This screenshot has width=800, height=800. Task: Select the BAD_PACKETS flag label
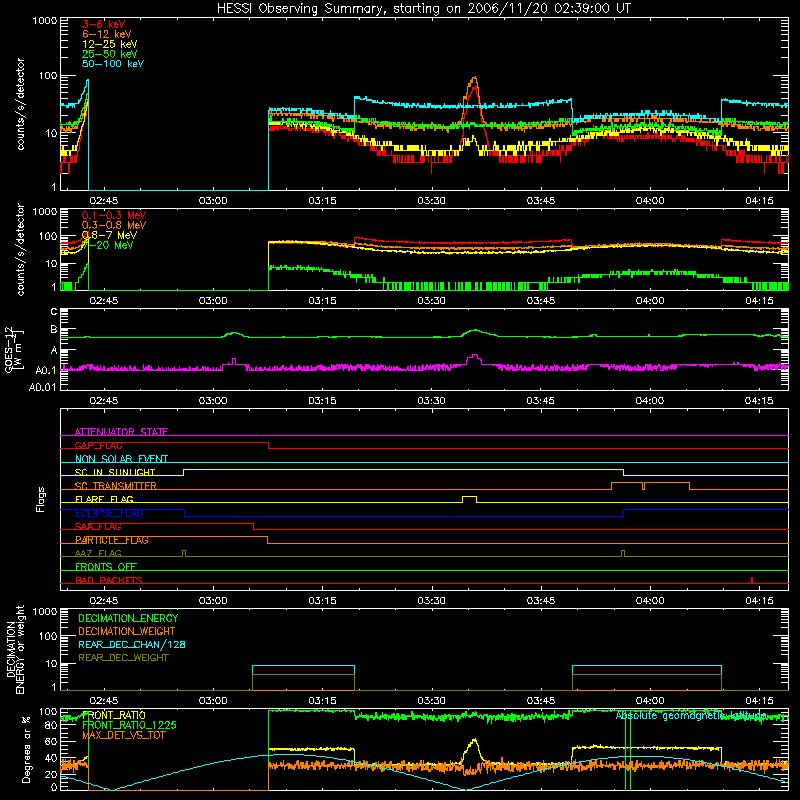[109, 580]
